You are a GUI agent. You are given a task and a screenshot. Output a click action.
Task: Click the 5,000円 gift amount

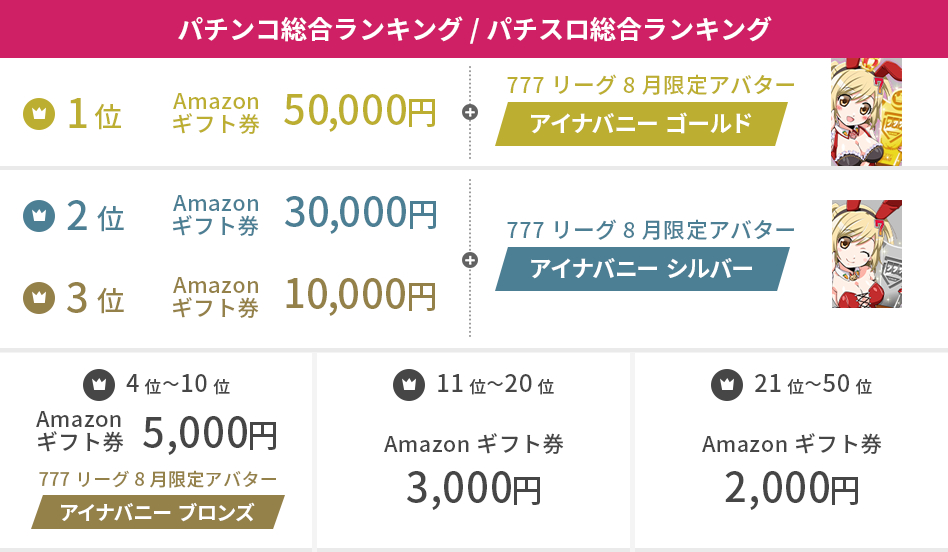point(210,432)
